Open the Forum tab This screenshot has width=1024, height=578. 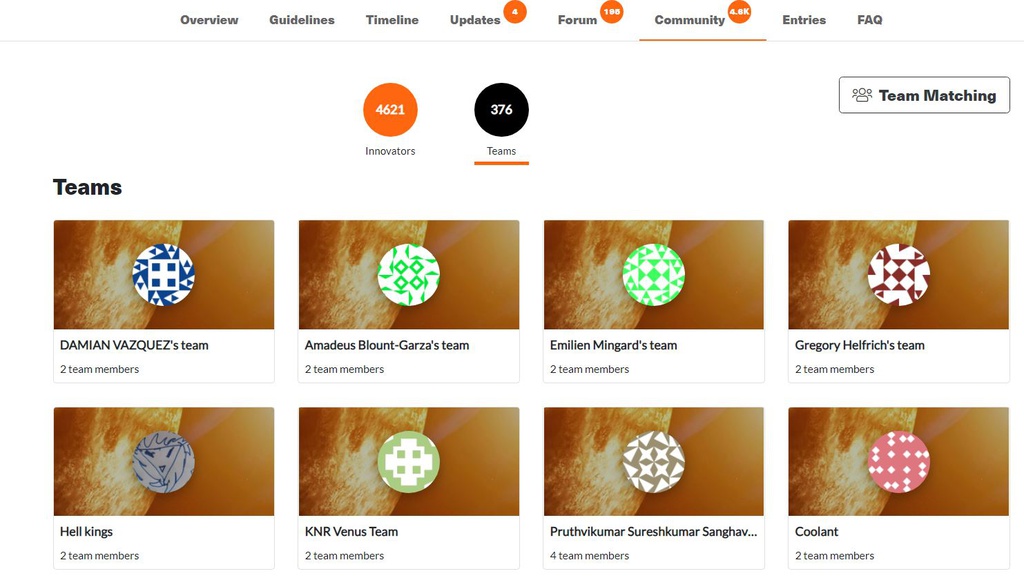[x=577, y=20]
